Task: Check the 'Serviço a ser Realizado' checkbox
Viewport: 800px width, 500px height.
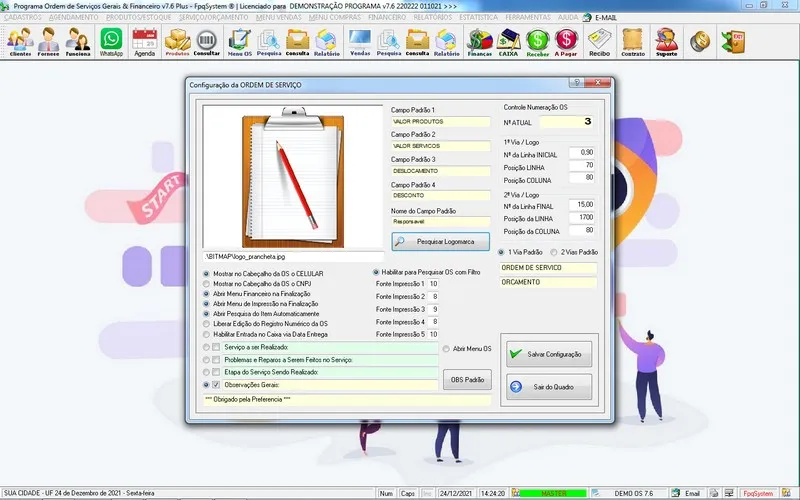Action: pos(217,347)
